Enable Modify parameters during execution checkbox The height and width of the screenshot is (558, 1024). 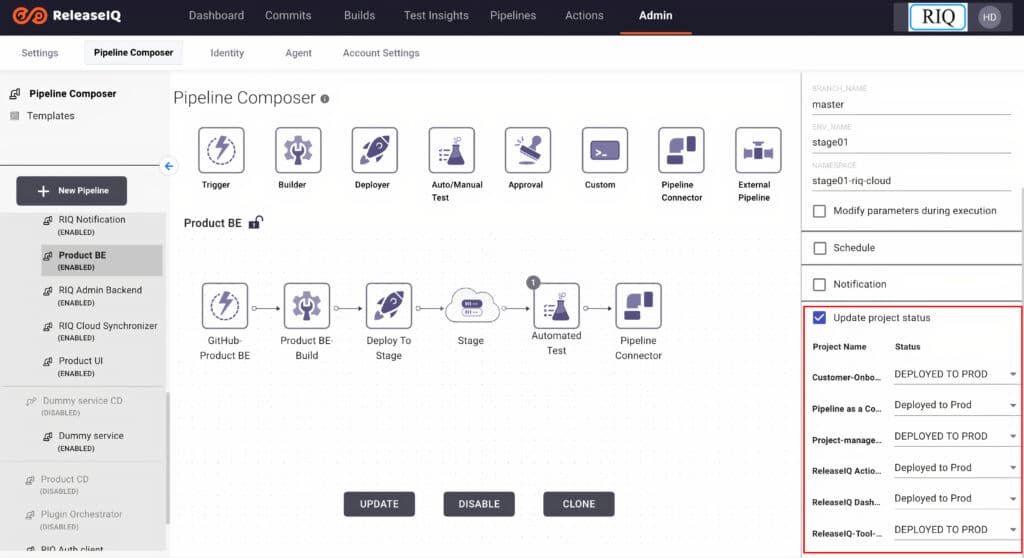819,211
